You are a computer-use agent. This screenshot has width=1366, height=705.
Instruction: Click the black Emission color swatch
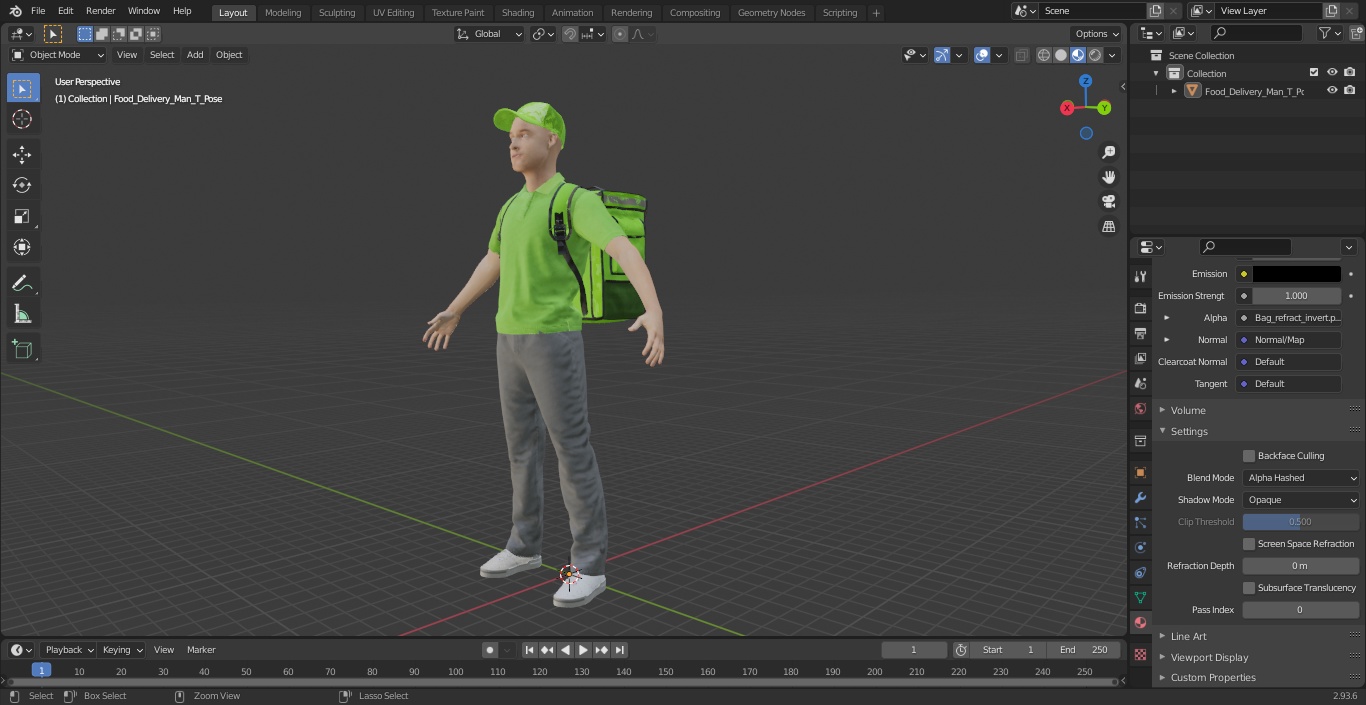[x=1296, y=274]
